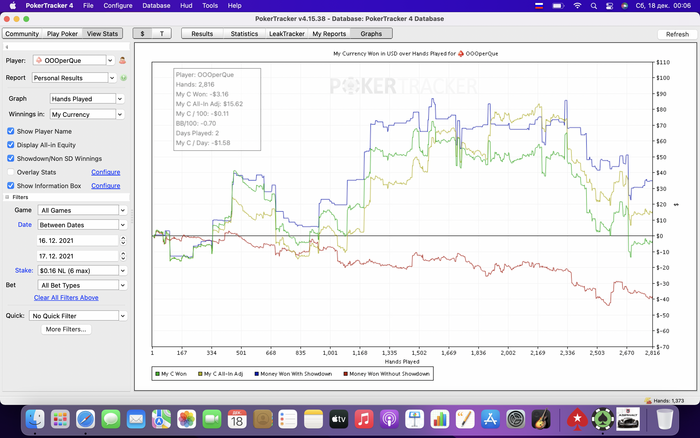Uncheck Show Player Name

tap(10, 131)
